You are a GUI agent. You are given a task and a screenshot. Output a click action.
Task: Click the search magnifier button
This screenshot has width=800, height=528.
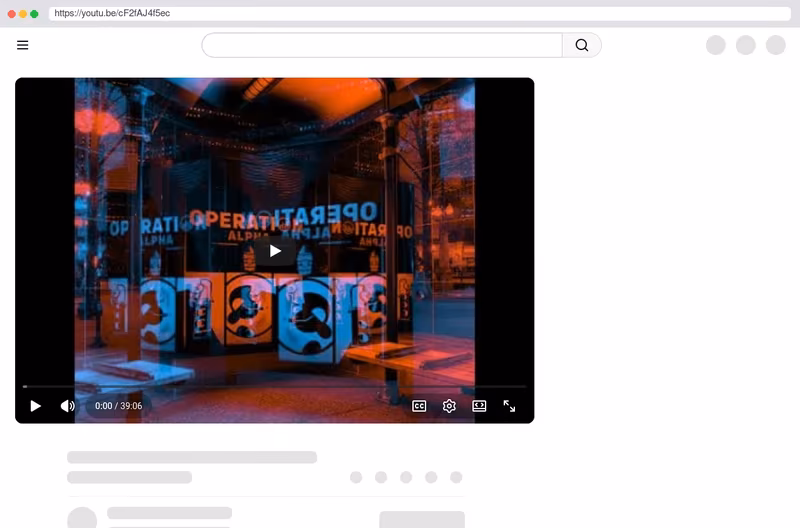tap(582, 45)
